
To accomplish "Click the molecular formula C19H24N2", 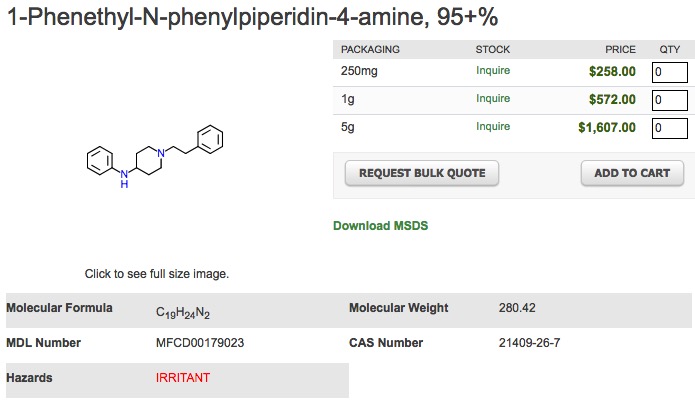I will pos(183,311).
